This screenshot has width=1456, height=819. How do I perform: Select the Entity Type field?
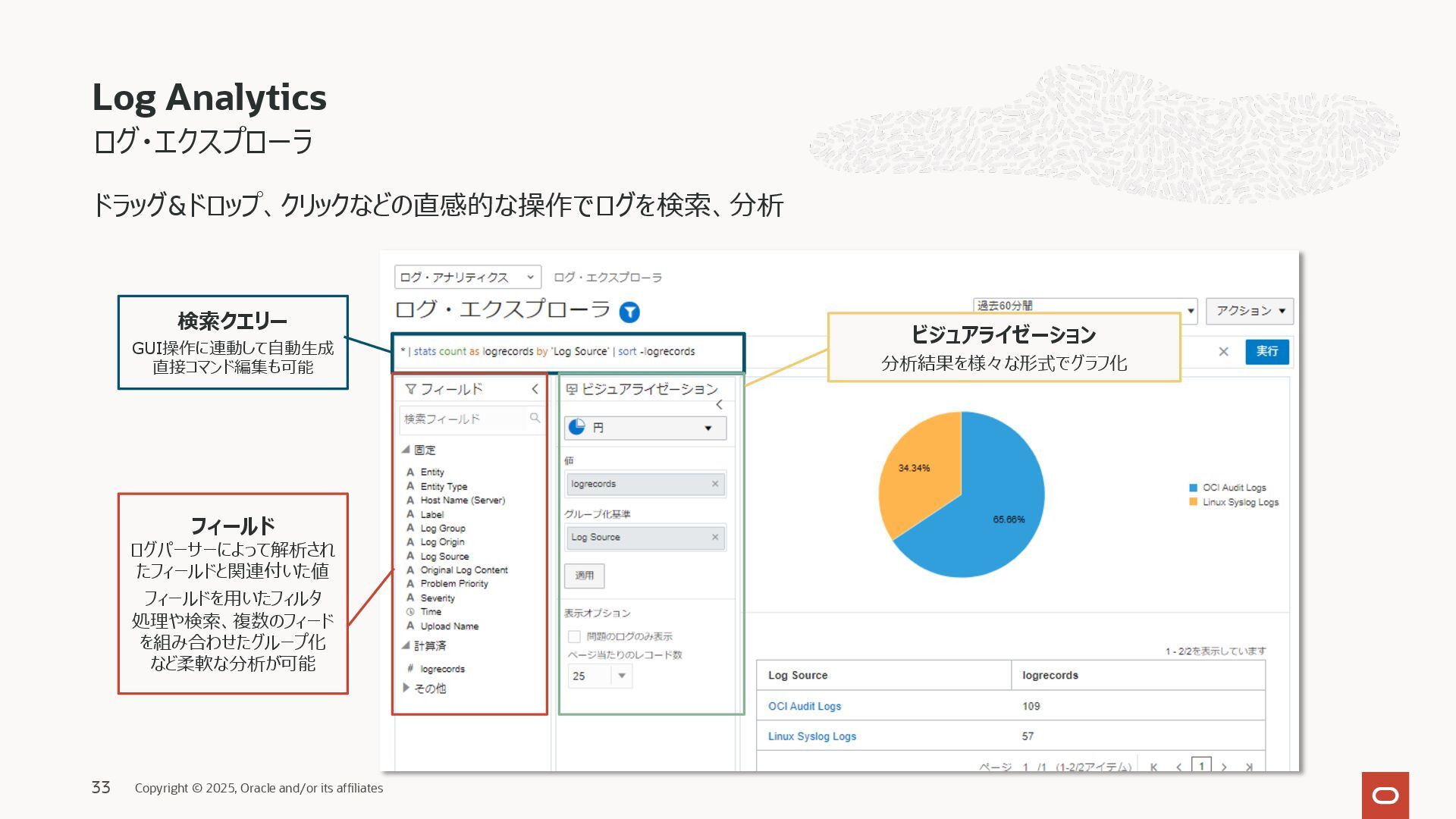[444, 486]
